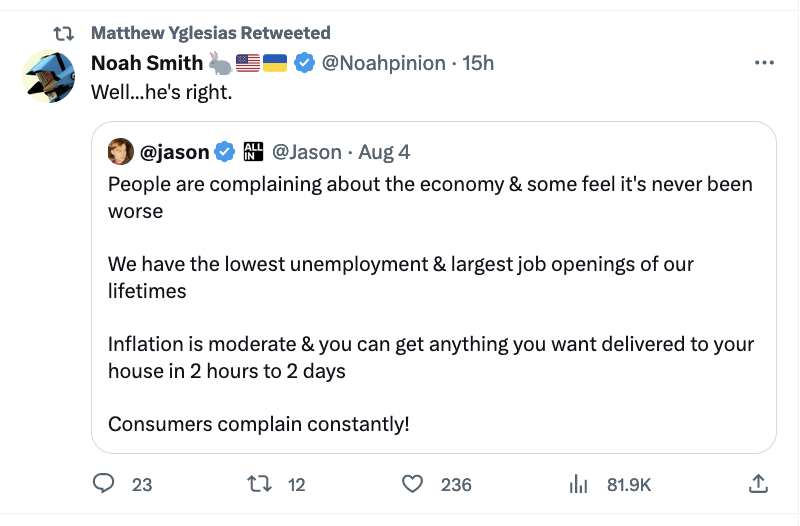Open @jason's small profile avatar
This screenshot has height=526, width=800.
(x=121, y=152)
